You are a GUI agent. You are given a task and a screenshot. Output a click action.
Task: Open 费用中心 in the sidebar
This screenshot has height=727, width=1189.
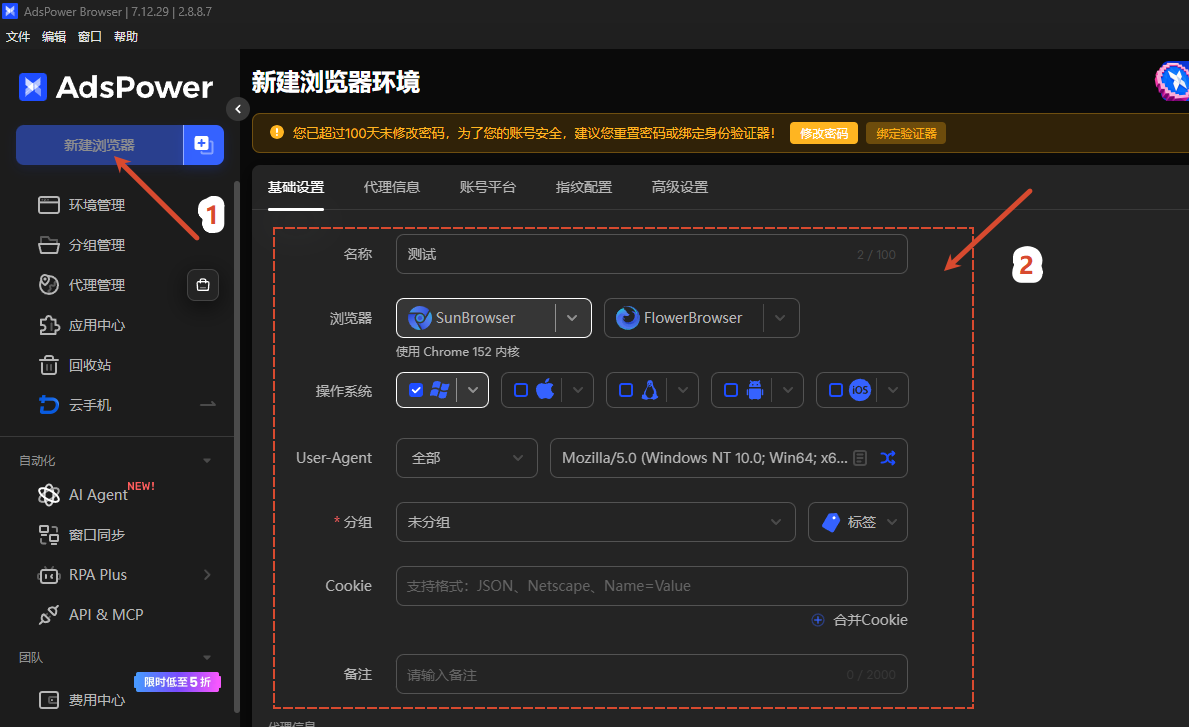coord(97,700)
